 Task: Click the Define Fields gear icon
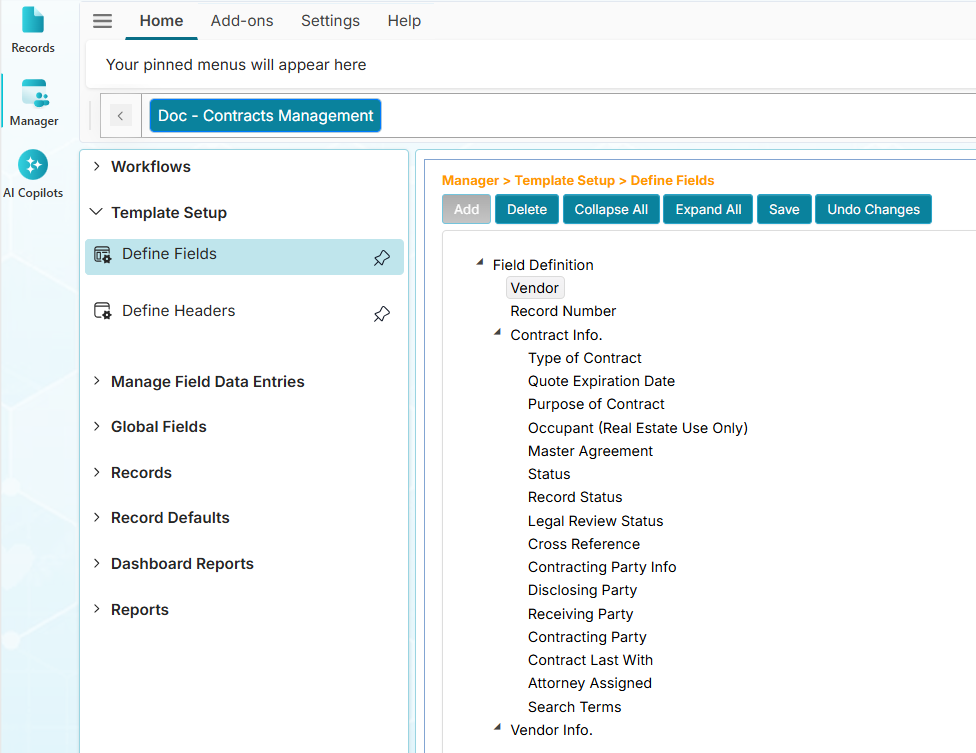pos(103,256)
